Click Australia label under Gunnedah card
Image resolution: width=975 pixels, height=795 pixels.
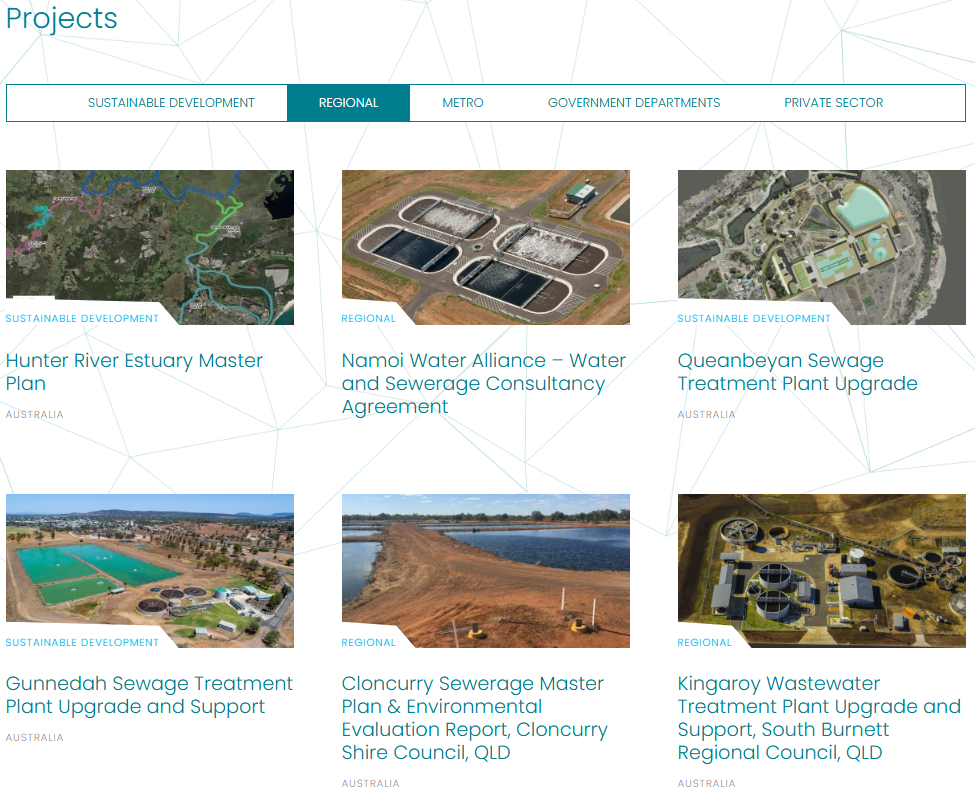34,738
